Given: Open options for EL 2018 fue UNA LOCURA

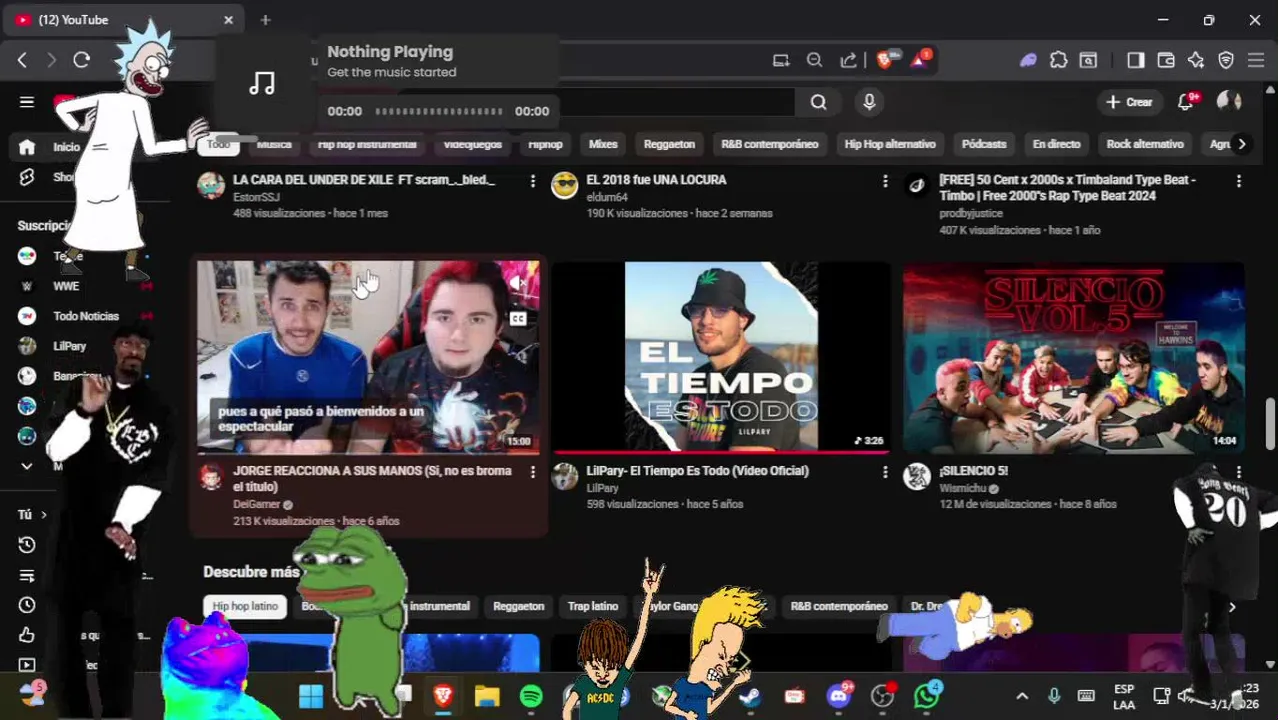Looking at the screenshot, I should click(885, 181).
